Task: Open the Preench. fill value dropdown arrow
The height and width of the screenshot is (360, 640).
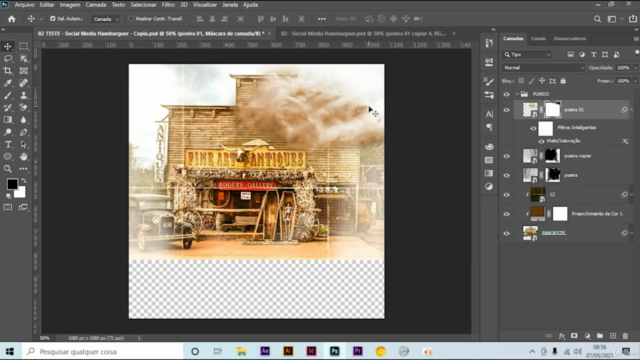Action: pos(635,81)
